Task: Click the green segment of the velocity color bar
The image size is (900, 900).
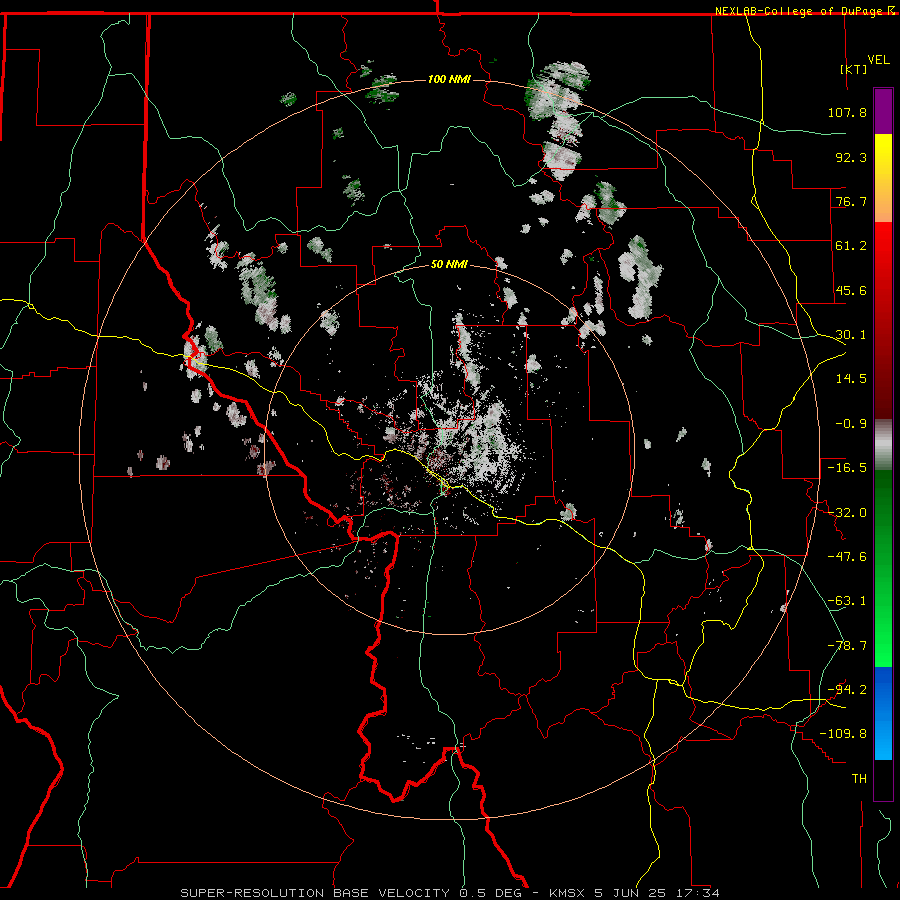Action: [883, 568]
